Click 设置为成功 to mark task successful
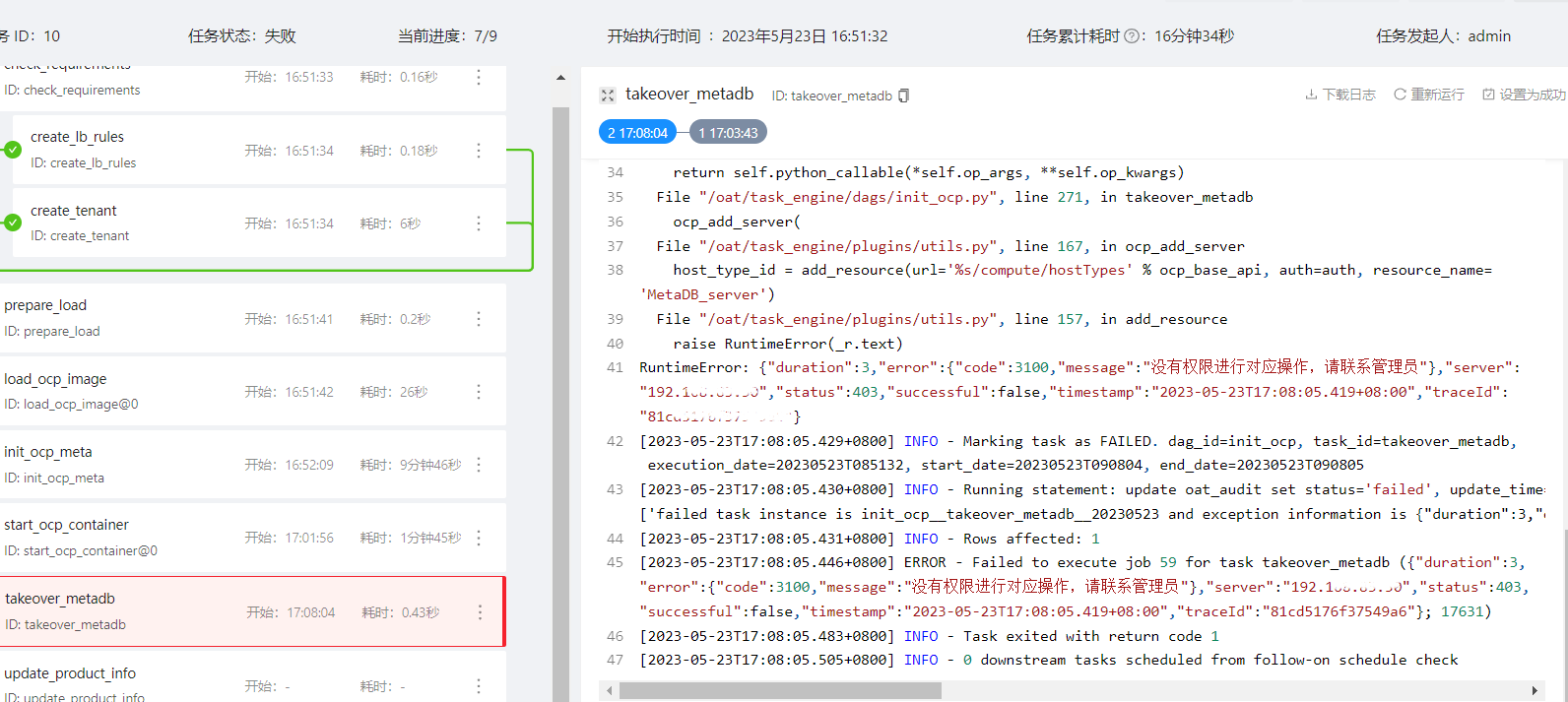Screen dimensions: 1568x702 click(x=1524, y=95)
